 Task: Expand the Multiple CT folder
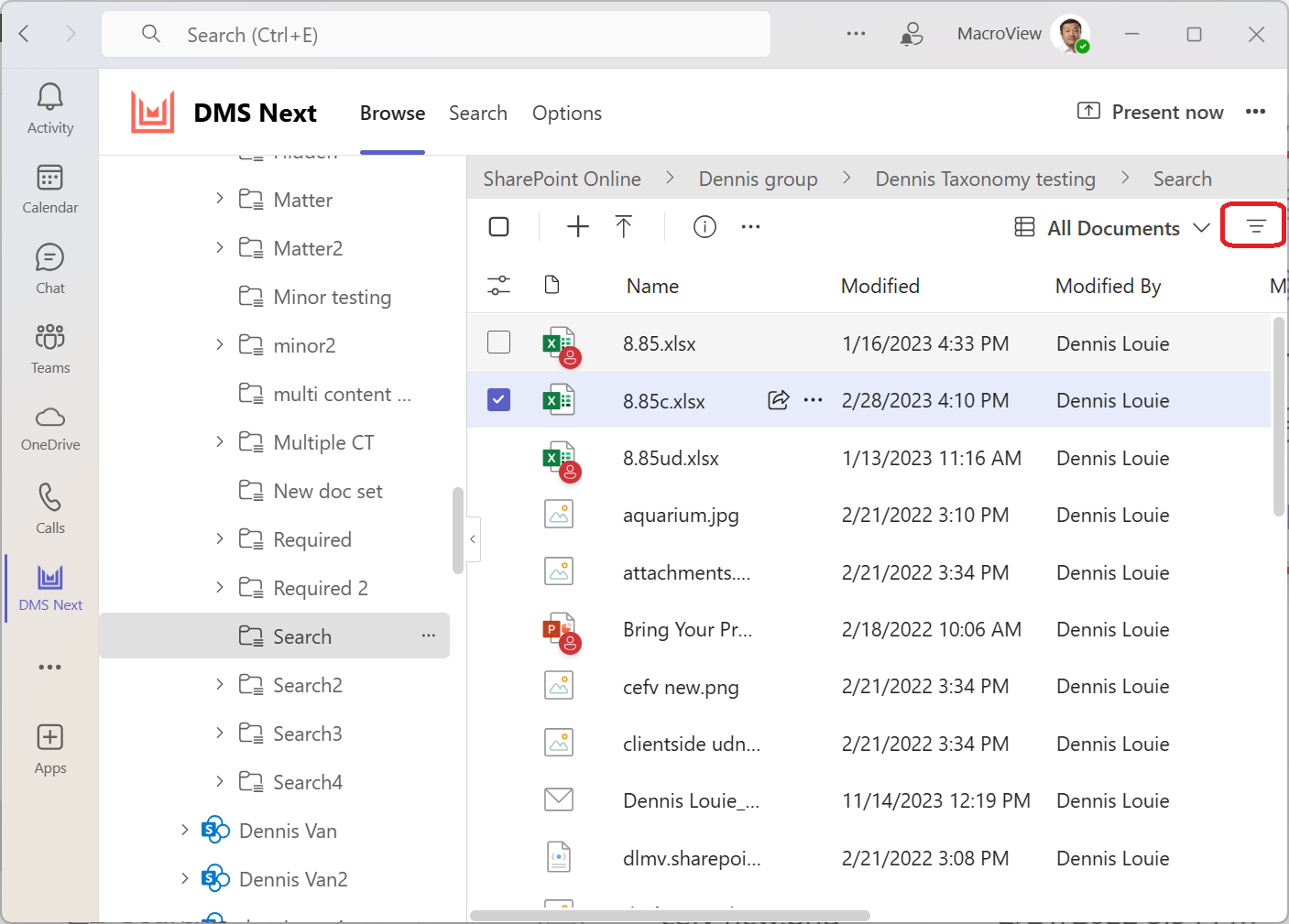219,441
